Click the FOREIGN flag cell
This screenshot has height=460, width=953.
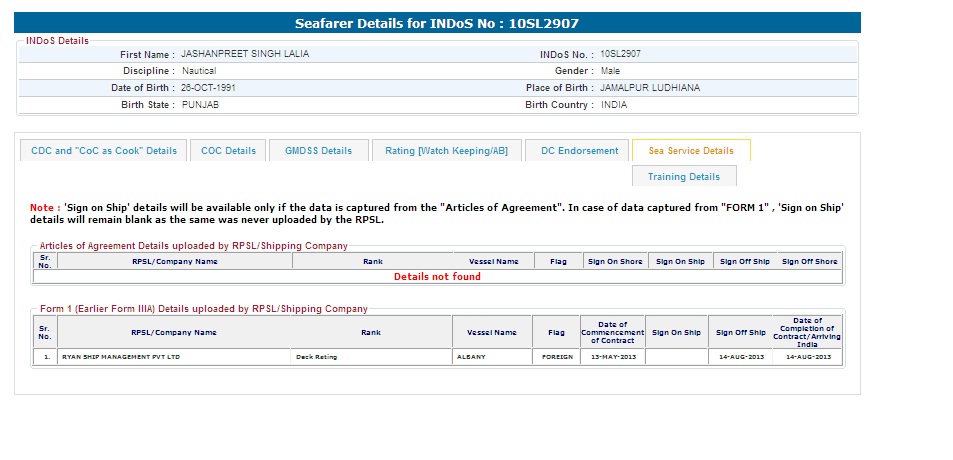(555, 357)
